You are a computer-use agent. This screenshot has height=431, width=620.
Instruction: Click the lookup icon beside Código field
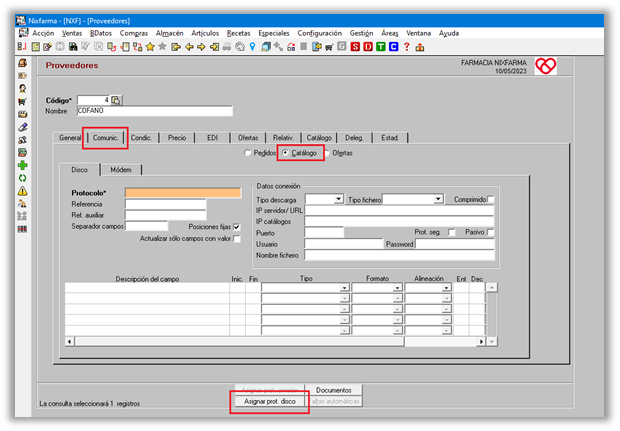click(116, 100)
